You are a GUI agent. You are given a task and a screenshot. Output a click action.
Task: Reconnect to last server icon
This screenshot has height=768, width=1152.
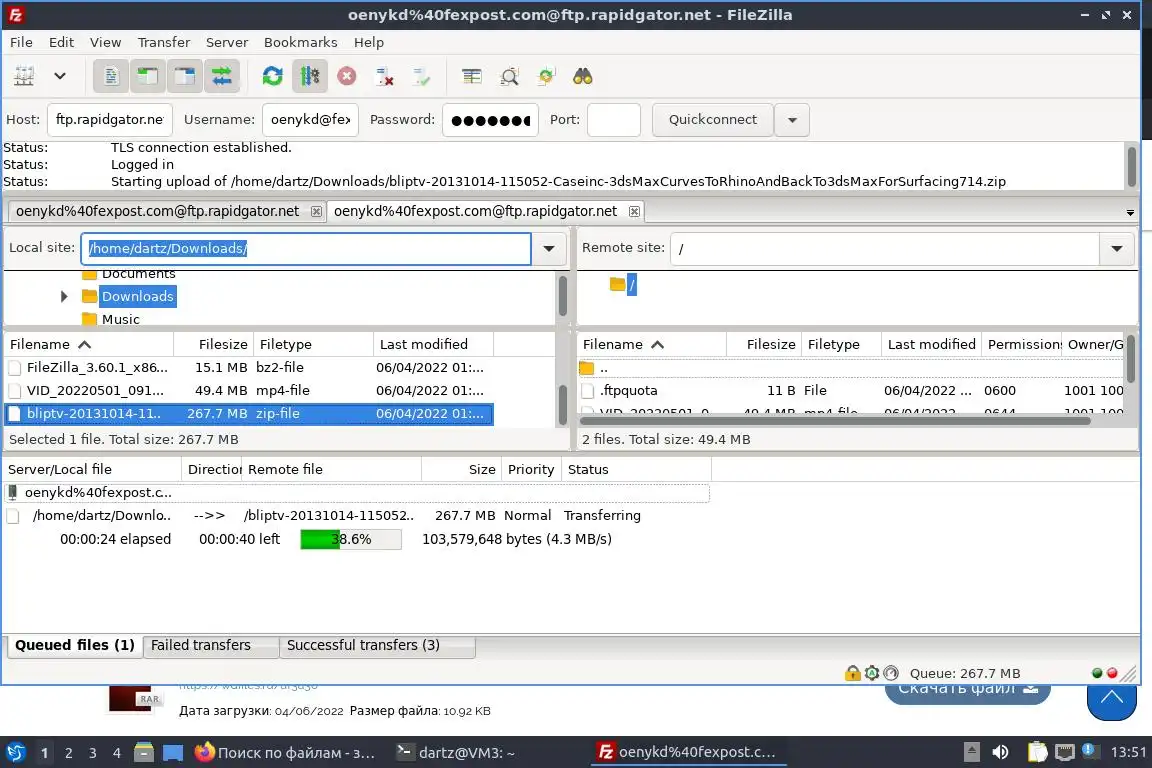point(421,76)
